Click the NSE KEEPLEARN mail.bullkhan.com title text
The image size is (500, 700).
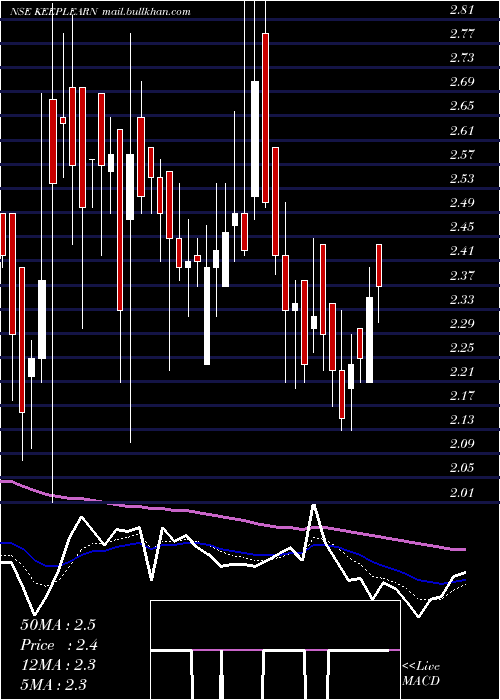(x=100, y=12)
